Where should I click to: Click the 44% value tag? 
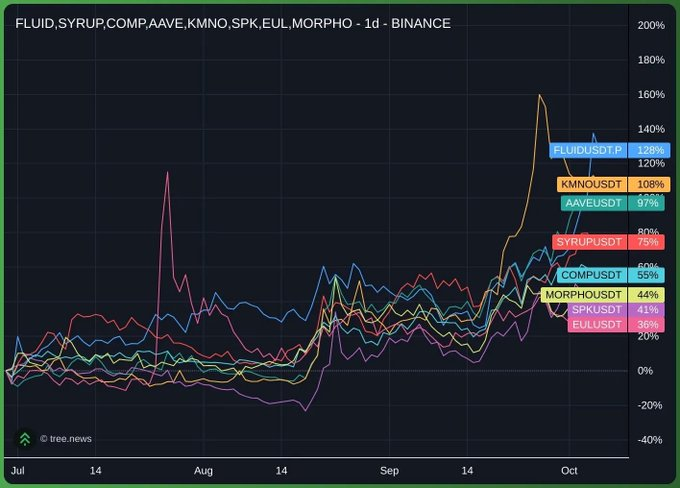[x=647, y=295]
